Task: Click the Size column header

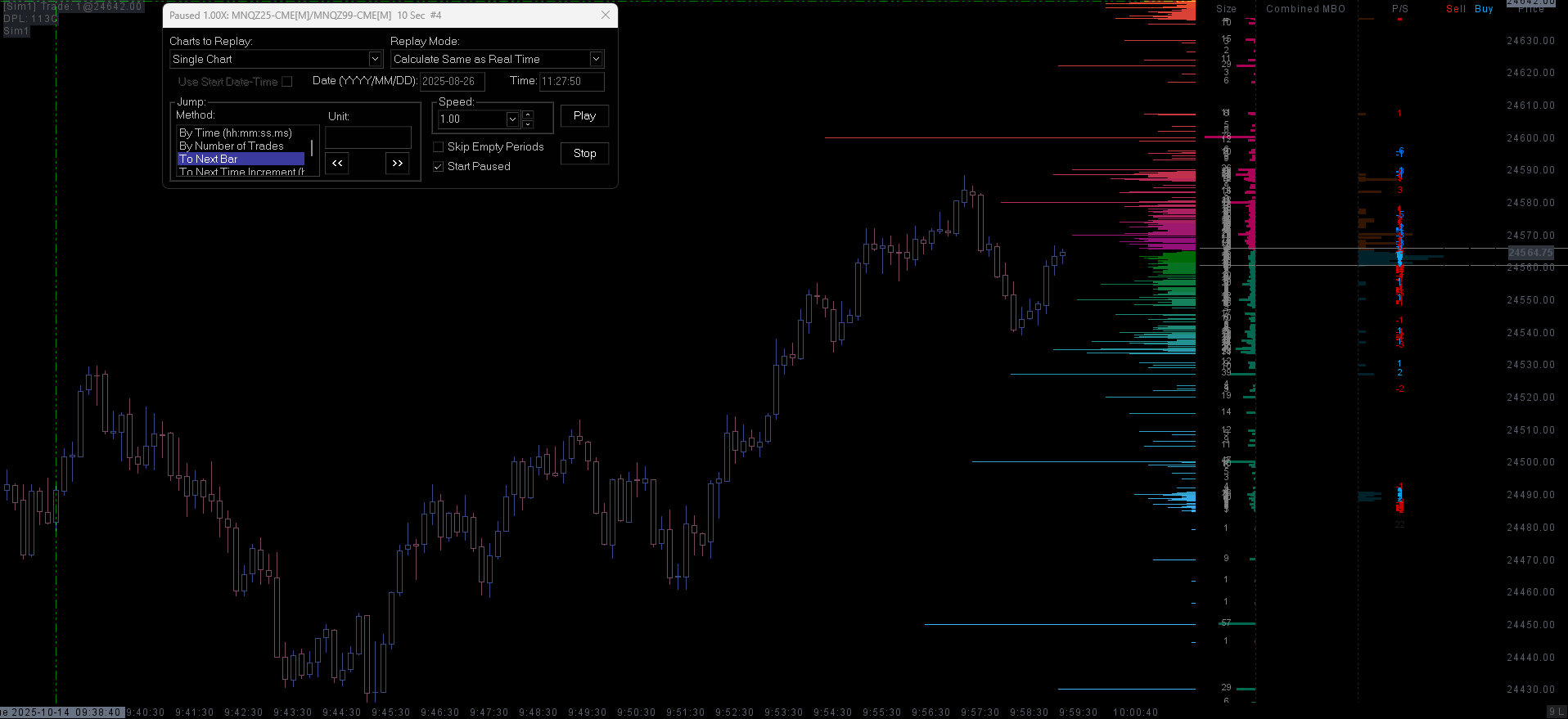Action: [1226, 9]
